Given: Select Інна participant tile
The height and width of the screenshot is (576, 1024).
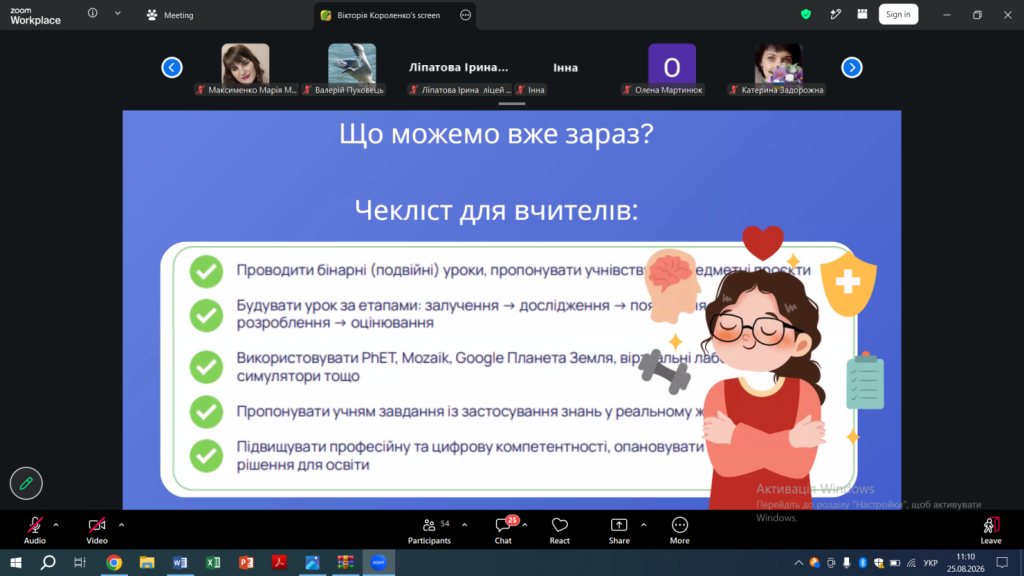Looking at the screenshot, I should click(x=566, y=67).
